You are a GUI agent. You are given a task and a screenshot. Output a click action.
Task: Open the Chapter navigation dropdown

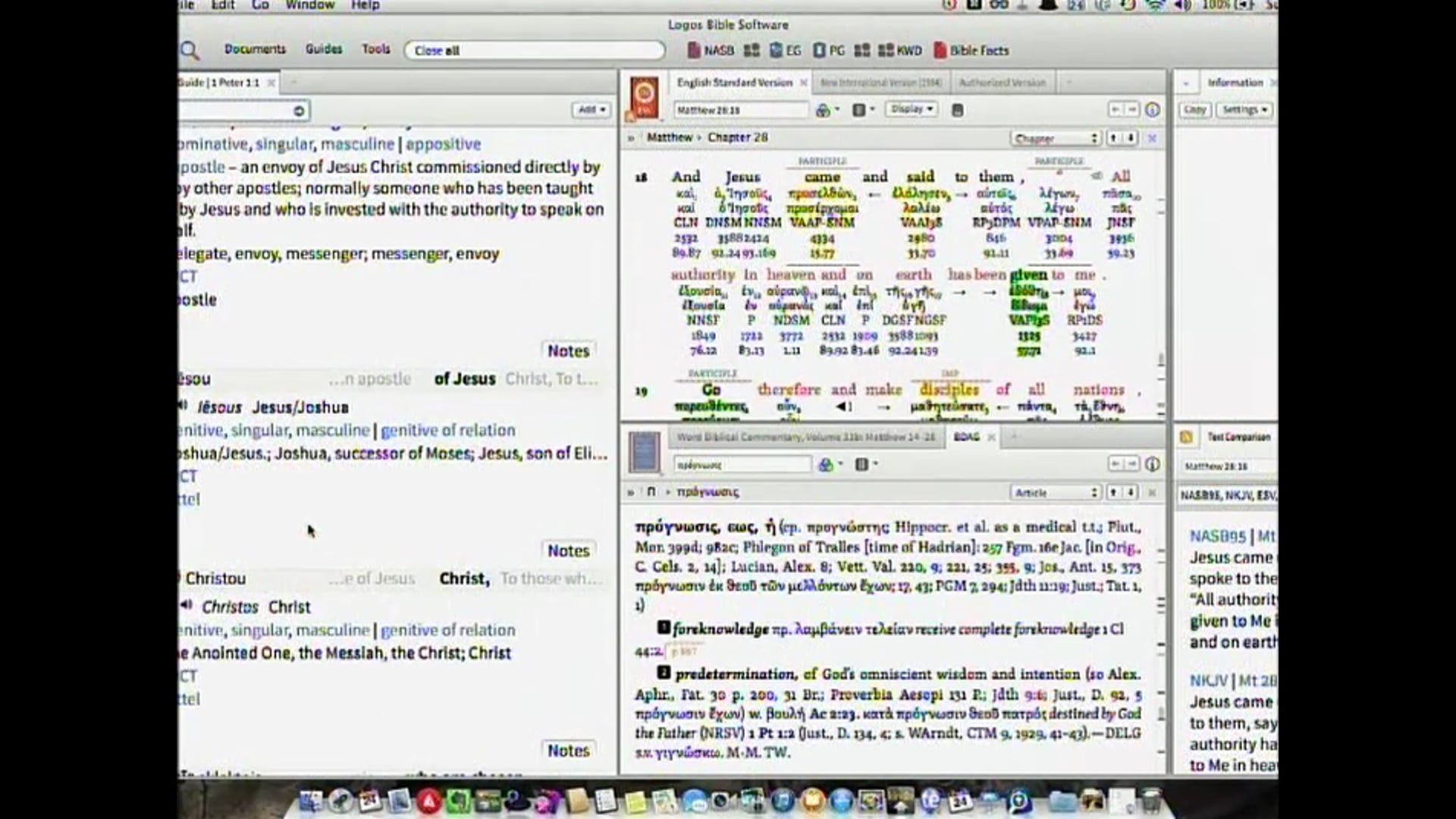pos(1056,138)
